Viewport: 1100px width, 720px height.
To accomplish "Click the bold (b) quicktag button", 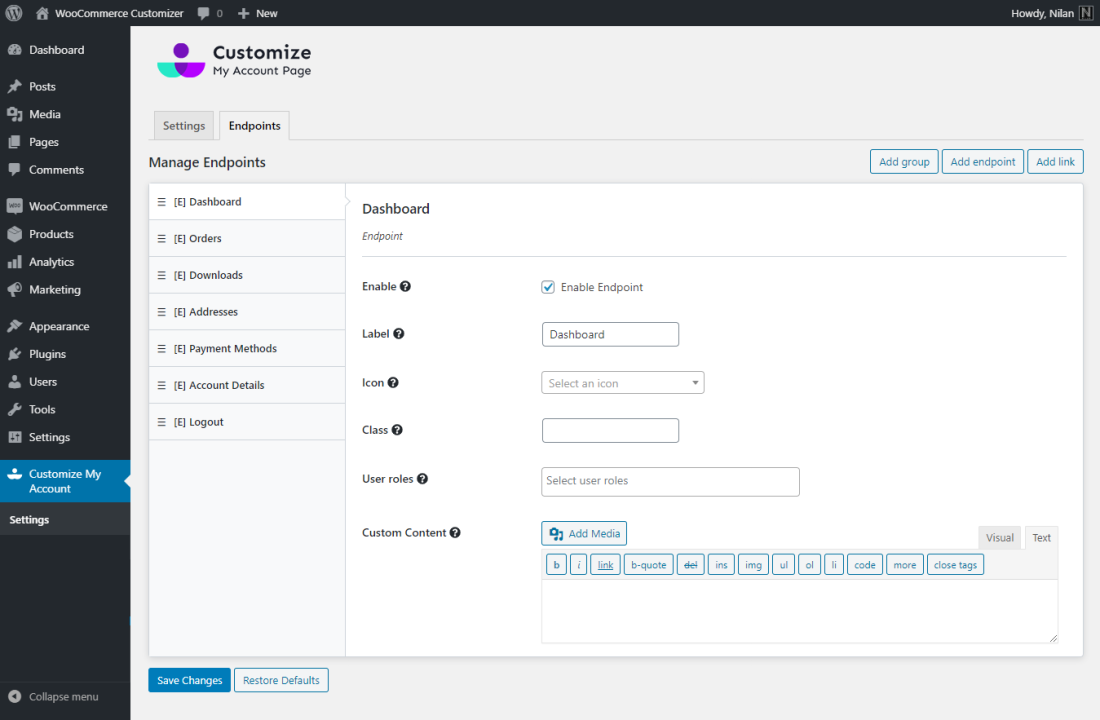I will tap(556, 564).
